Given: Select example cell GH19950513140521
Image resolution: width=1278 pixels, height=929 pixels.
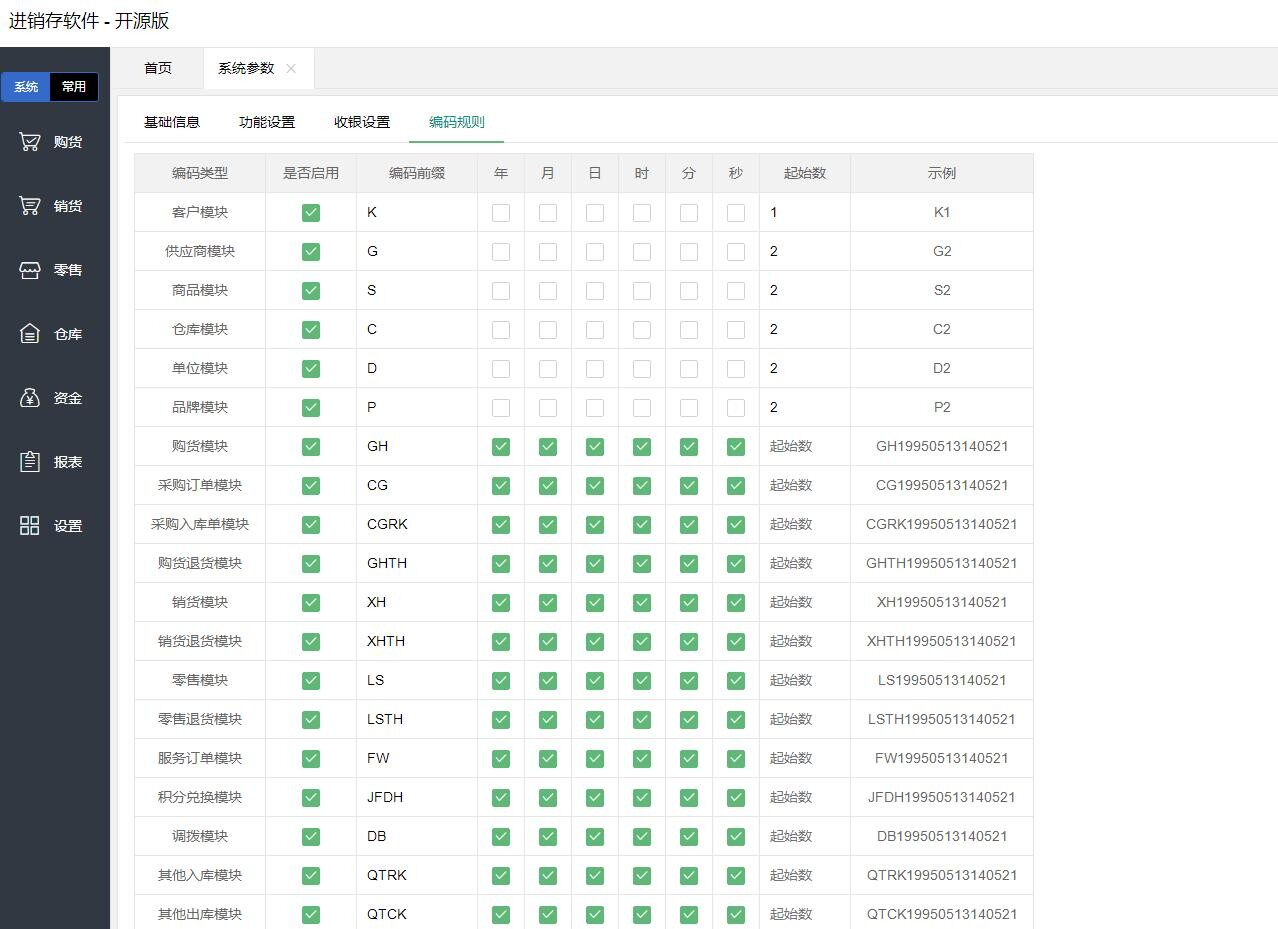Looking at the screenshot, I should pos(942,446).
